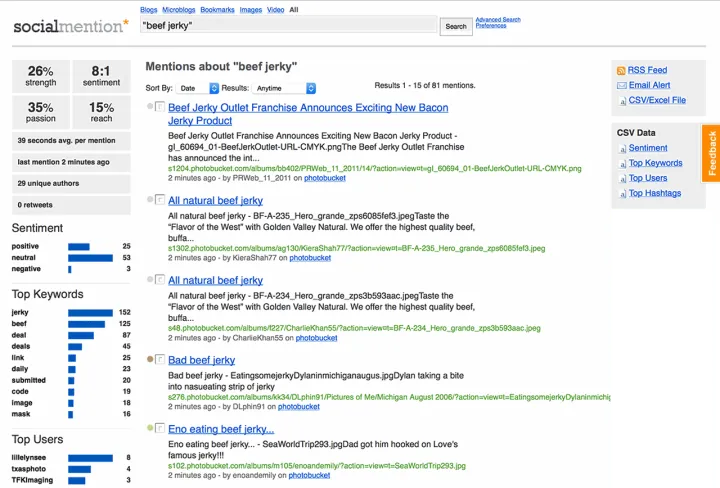Click the Email Alert envelope icon
The image size is (720, 488).
coord(621,85)
